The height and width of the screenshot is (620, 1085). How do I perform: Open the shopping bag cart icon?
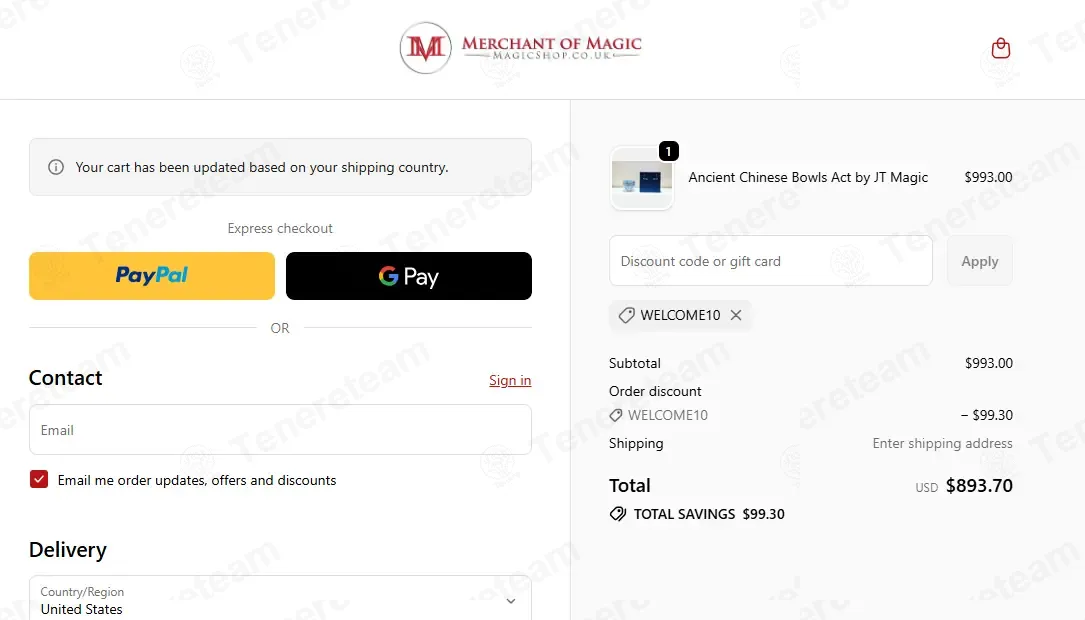tap(1000, 48)
